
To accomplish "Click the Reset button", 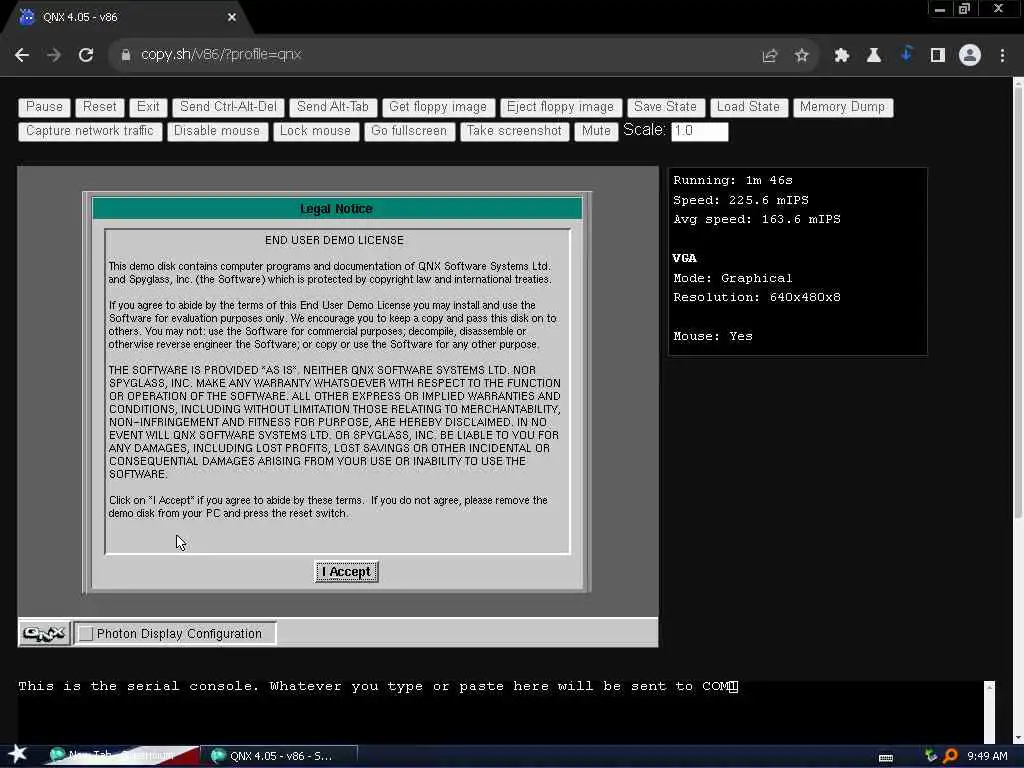I will [100, 107].
